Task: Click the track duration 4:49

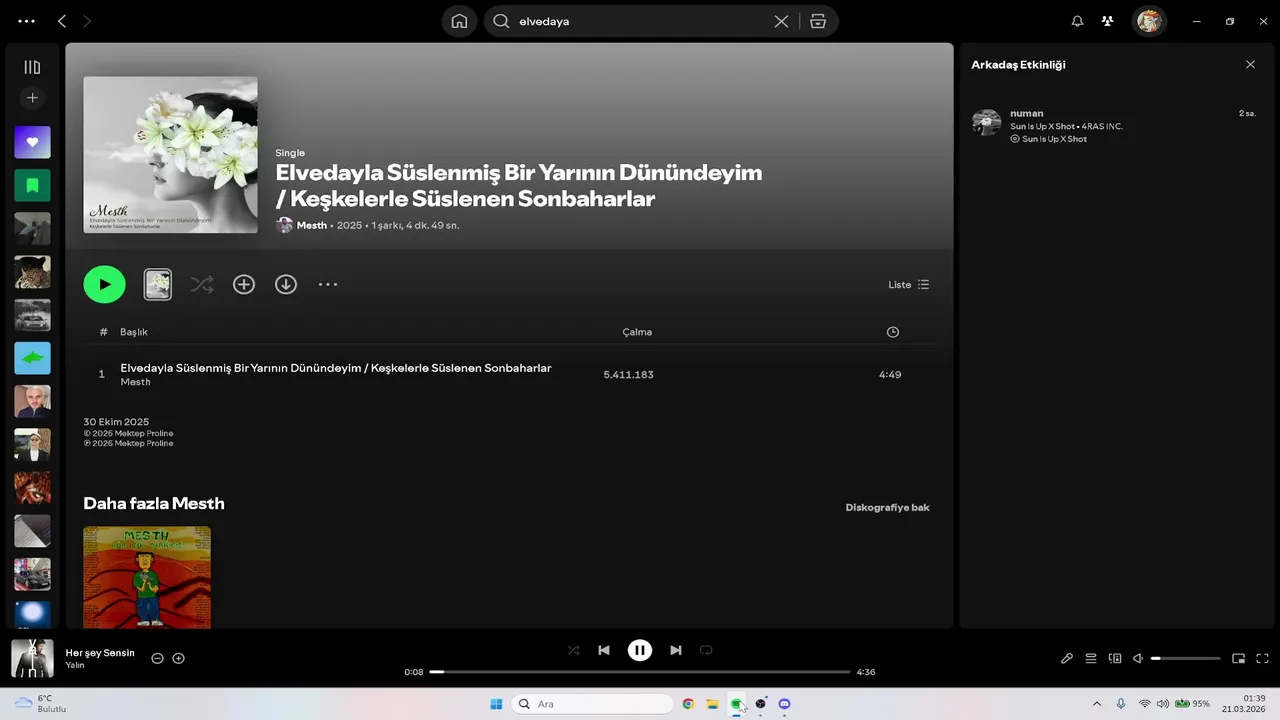Action: tap(890, 375)
